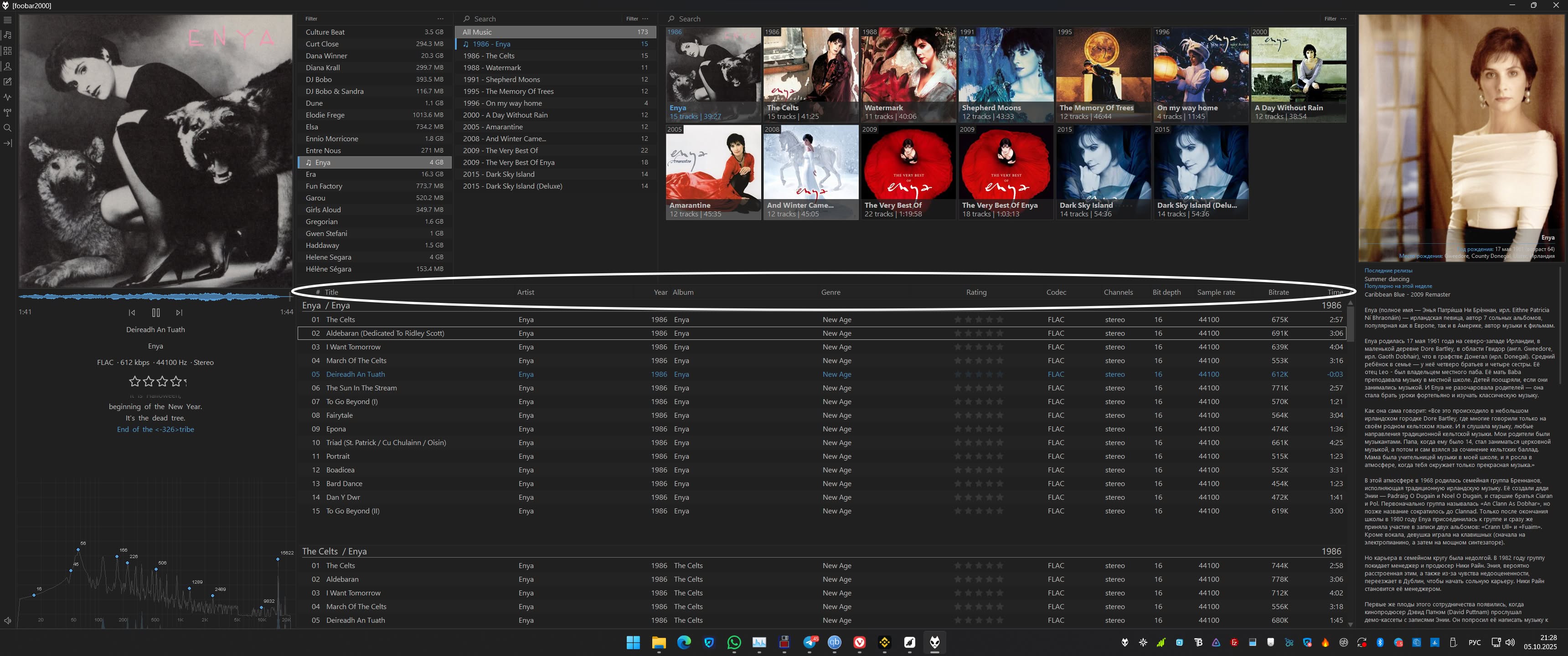Collapse sidebar with arrow-to-bar icon

[x=7, y=143]
